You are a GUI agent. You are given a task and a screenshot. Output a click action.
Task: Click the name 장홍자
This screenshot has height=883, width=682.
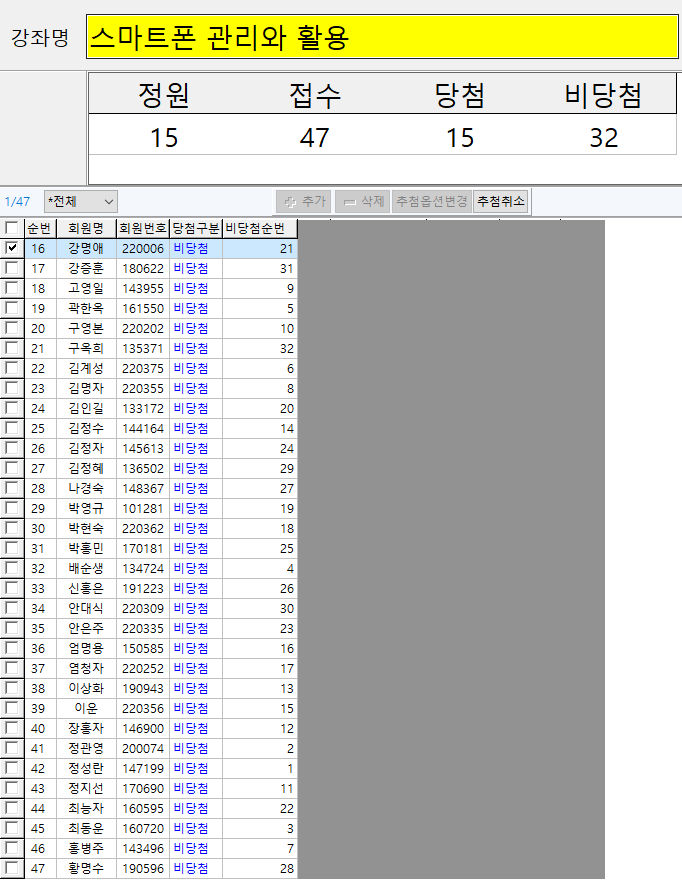[86, 728]
